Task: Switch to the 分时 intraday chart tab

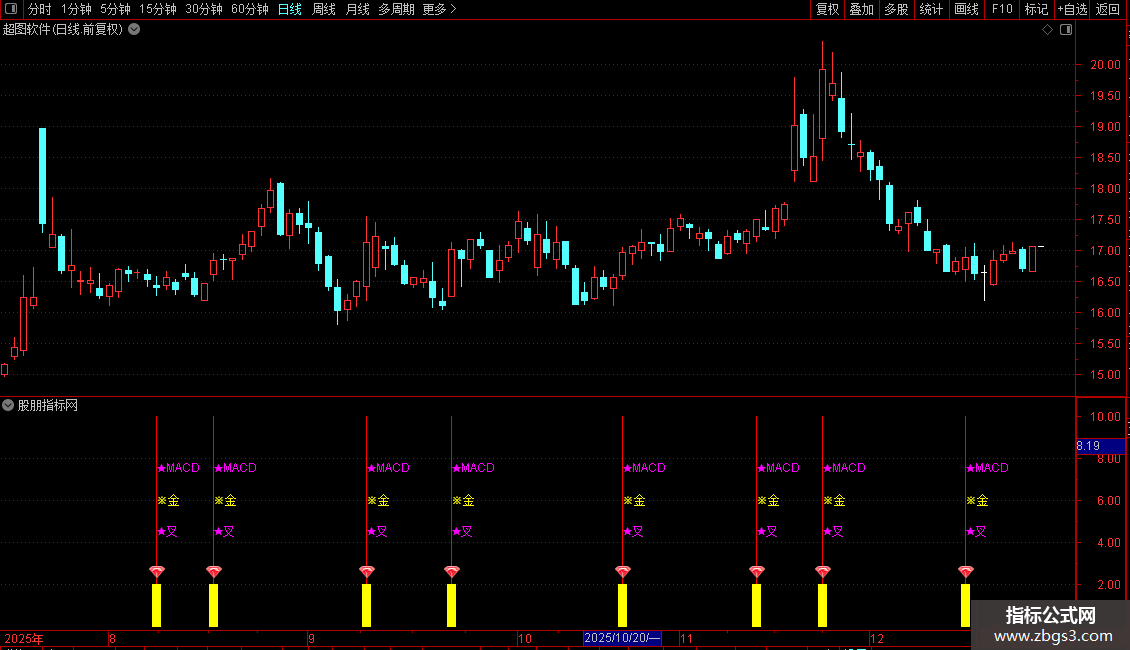Action: tap(40, 9)
